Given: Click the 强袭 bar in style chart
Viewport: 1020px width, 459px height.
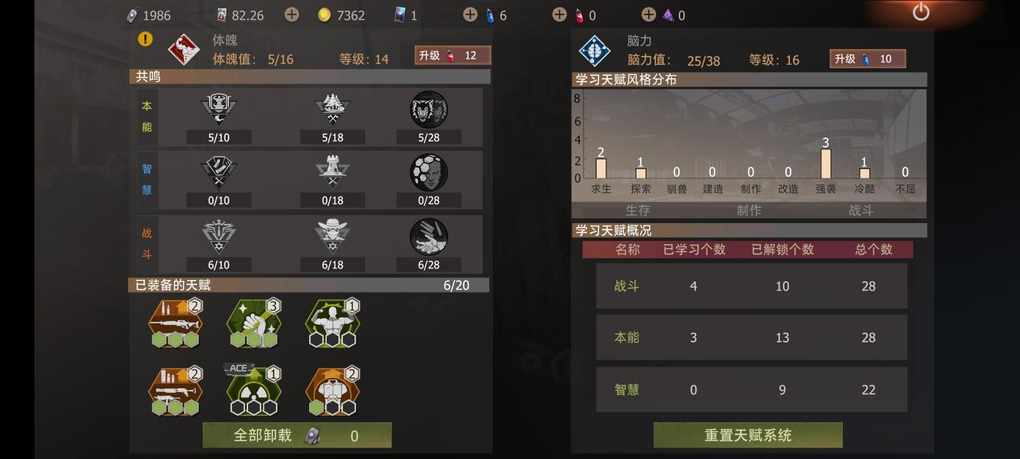Looking at the screenshot, I should click(x=825, y=164).
